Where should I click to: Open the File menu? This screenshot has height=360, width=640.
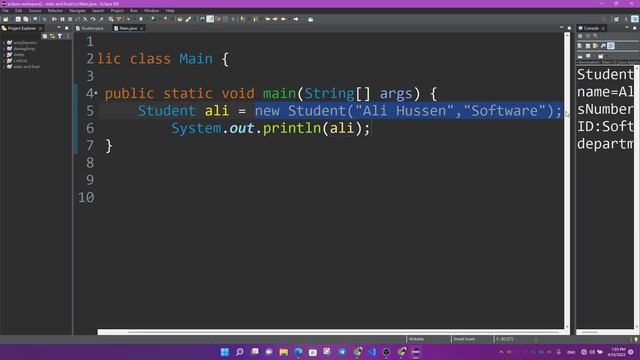click(x=5, y=11)
